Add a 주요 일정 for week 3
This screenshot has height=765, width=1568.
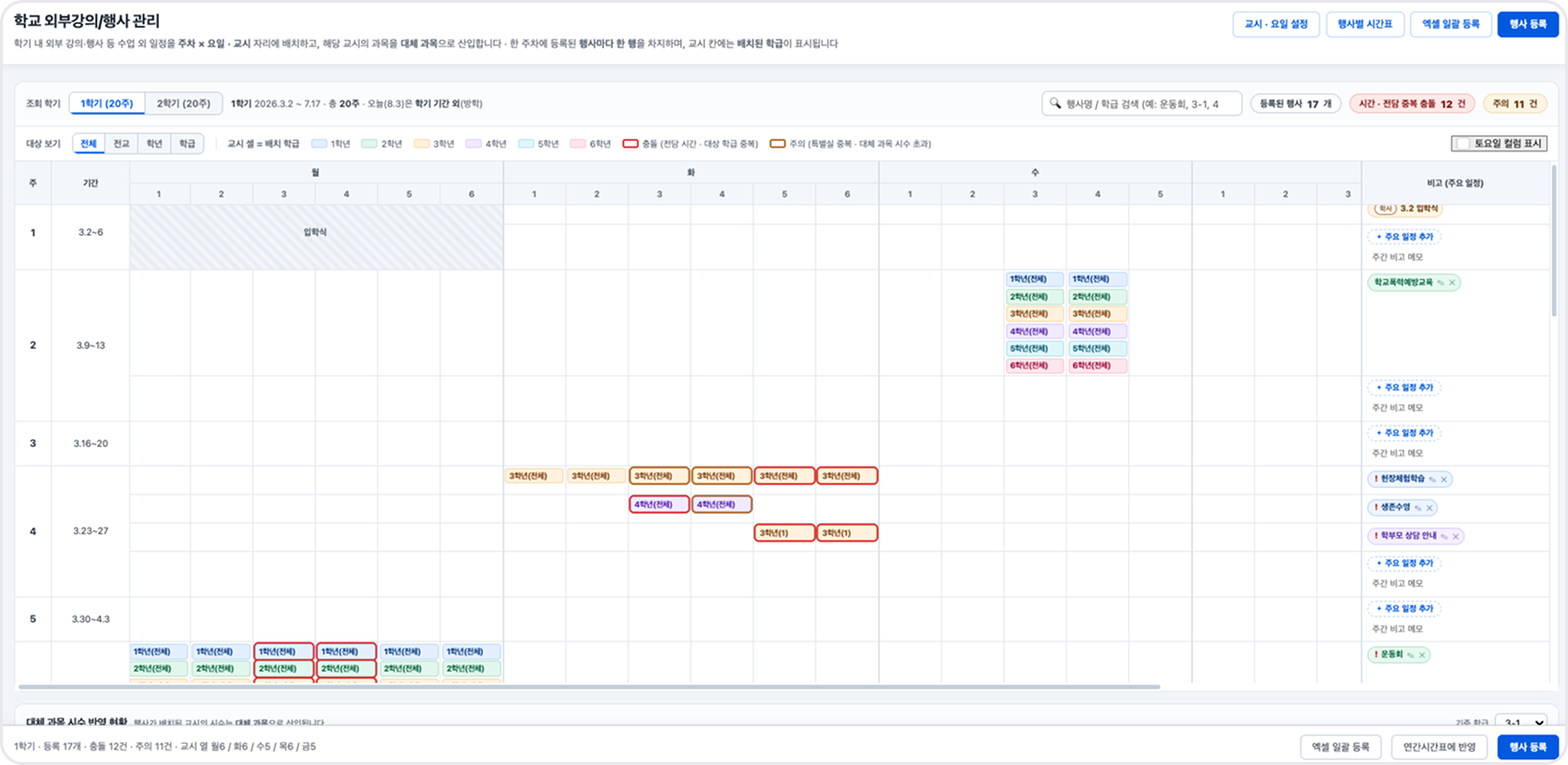point(1405,433)
